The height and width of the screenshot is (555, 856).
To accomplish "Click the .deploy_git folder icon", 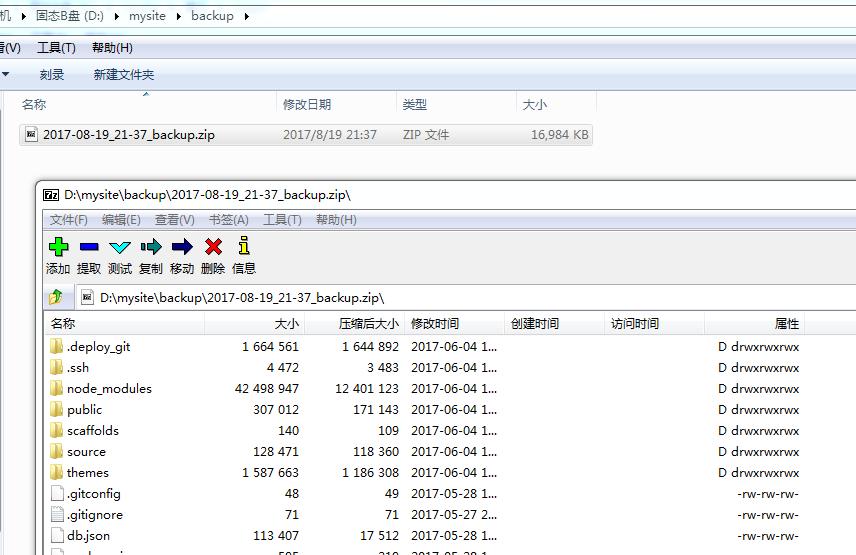I will pyautogui.click(x=56, y=347).
